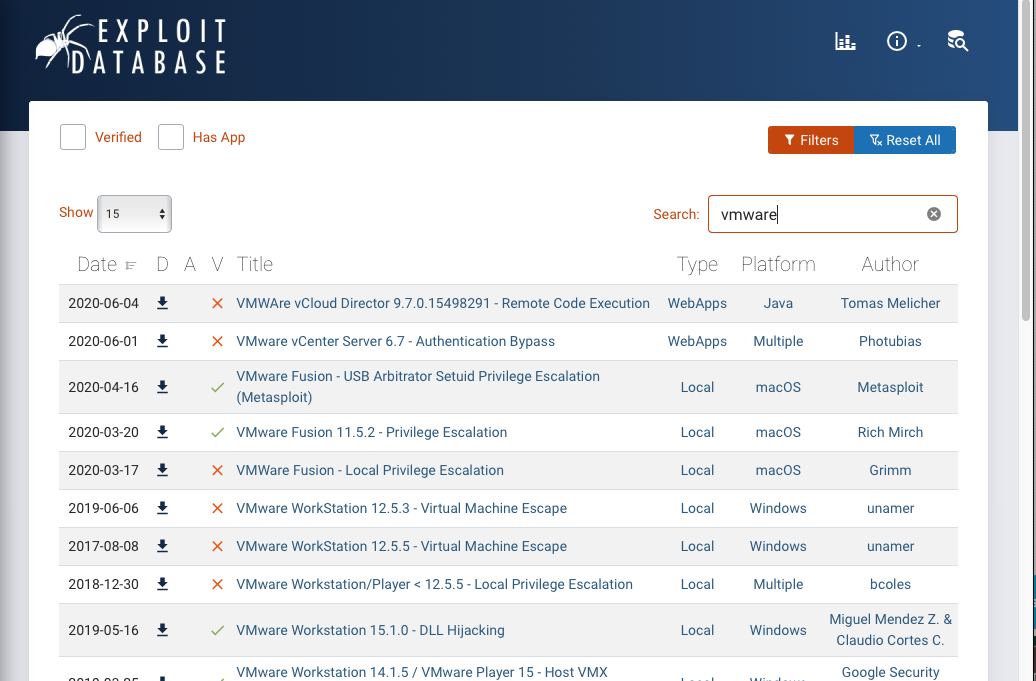Click verified checkmark for DLL Hijacking row
Image resolution: width=1036 pixels, height=681 pixels.
coord(217,631)
